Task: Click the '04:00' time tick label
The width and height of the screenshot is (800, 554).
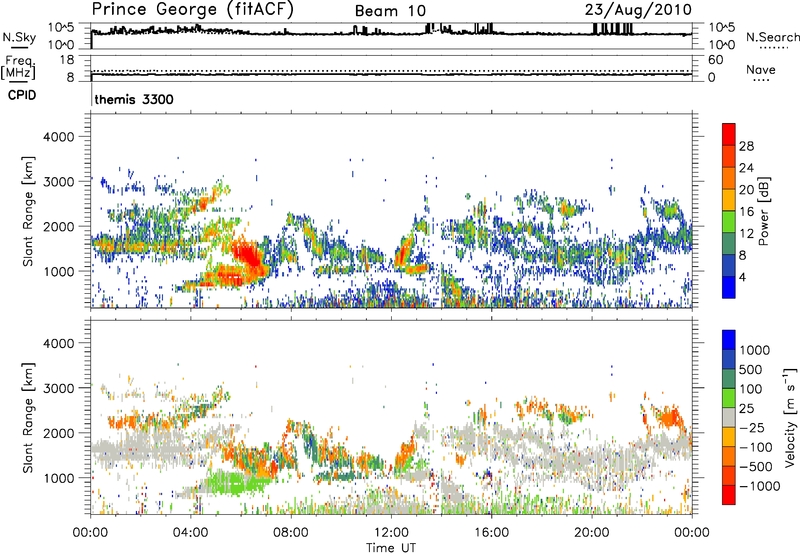Action: (x=190, y=533)
